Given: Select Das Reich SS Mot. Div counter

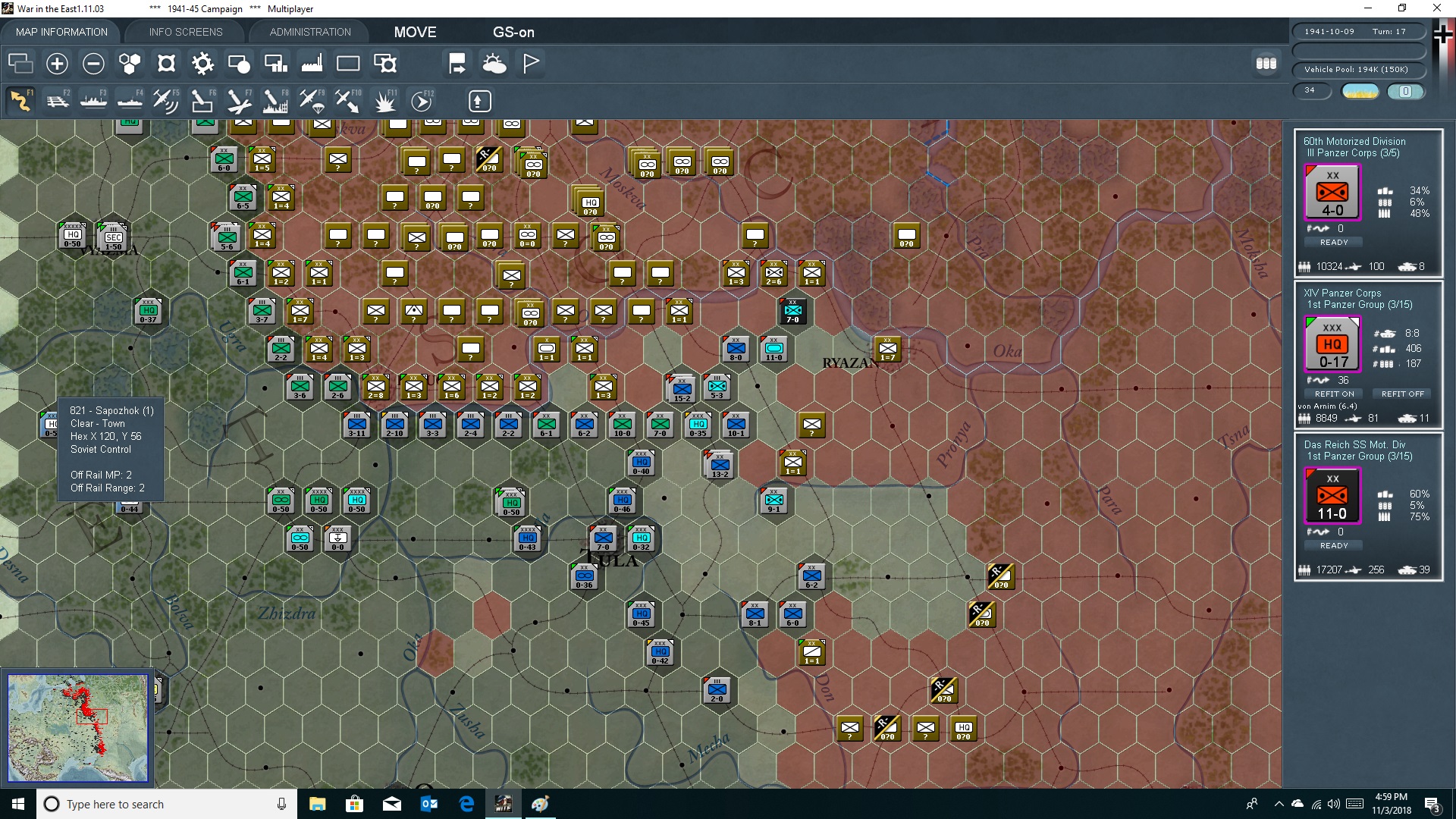Looking at the screenshot, I should [1332, 496].
